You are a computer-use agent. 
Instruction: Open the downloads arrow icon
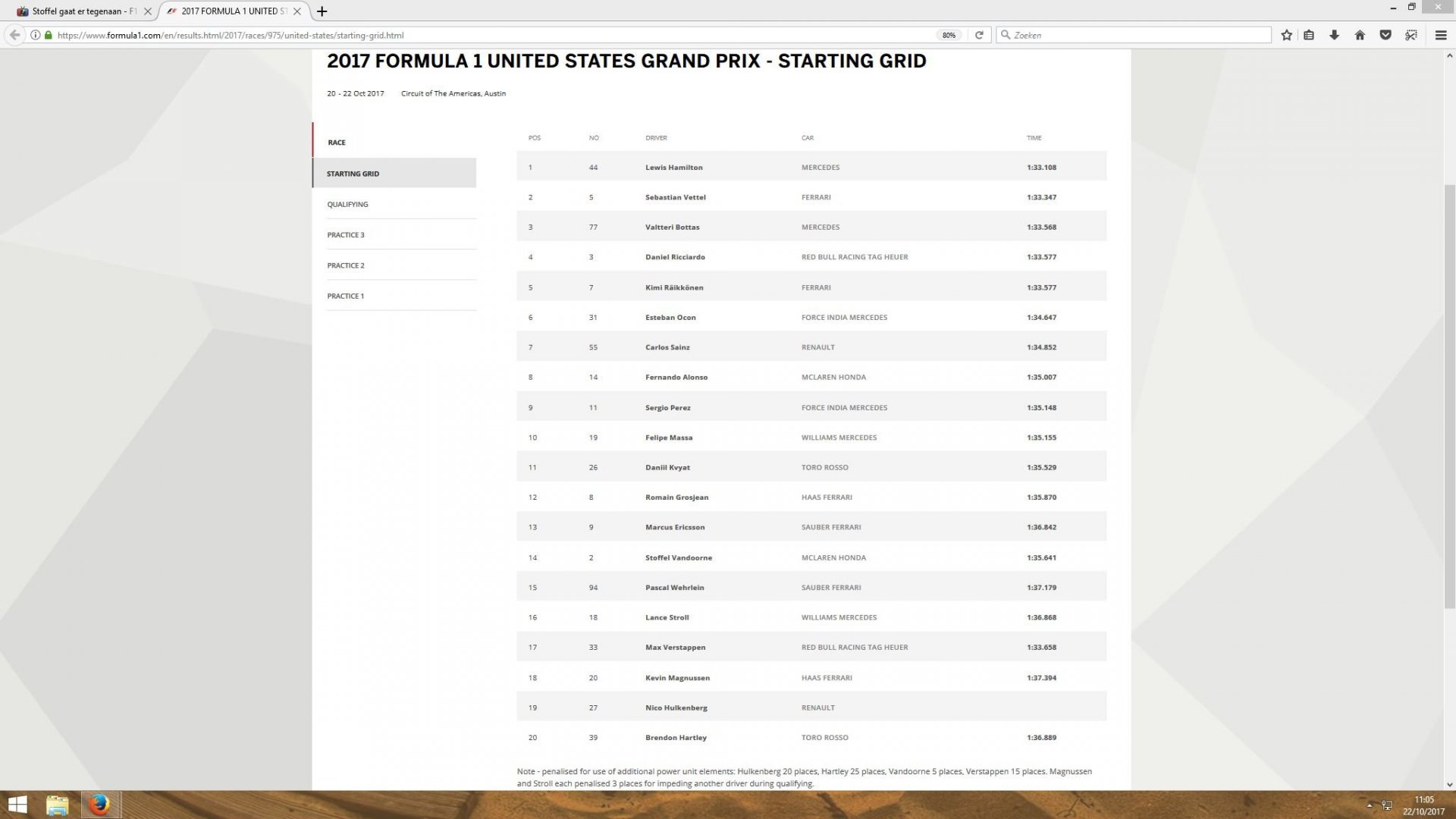pyautogui.click(x=1334, y=35)
